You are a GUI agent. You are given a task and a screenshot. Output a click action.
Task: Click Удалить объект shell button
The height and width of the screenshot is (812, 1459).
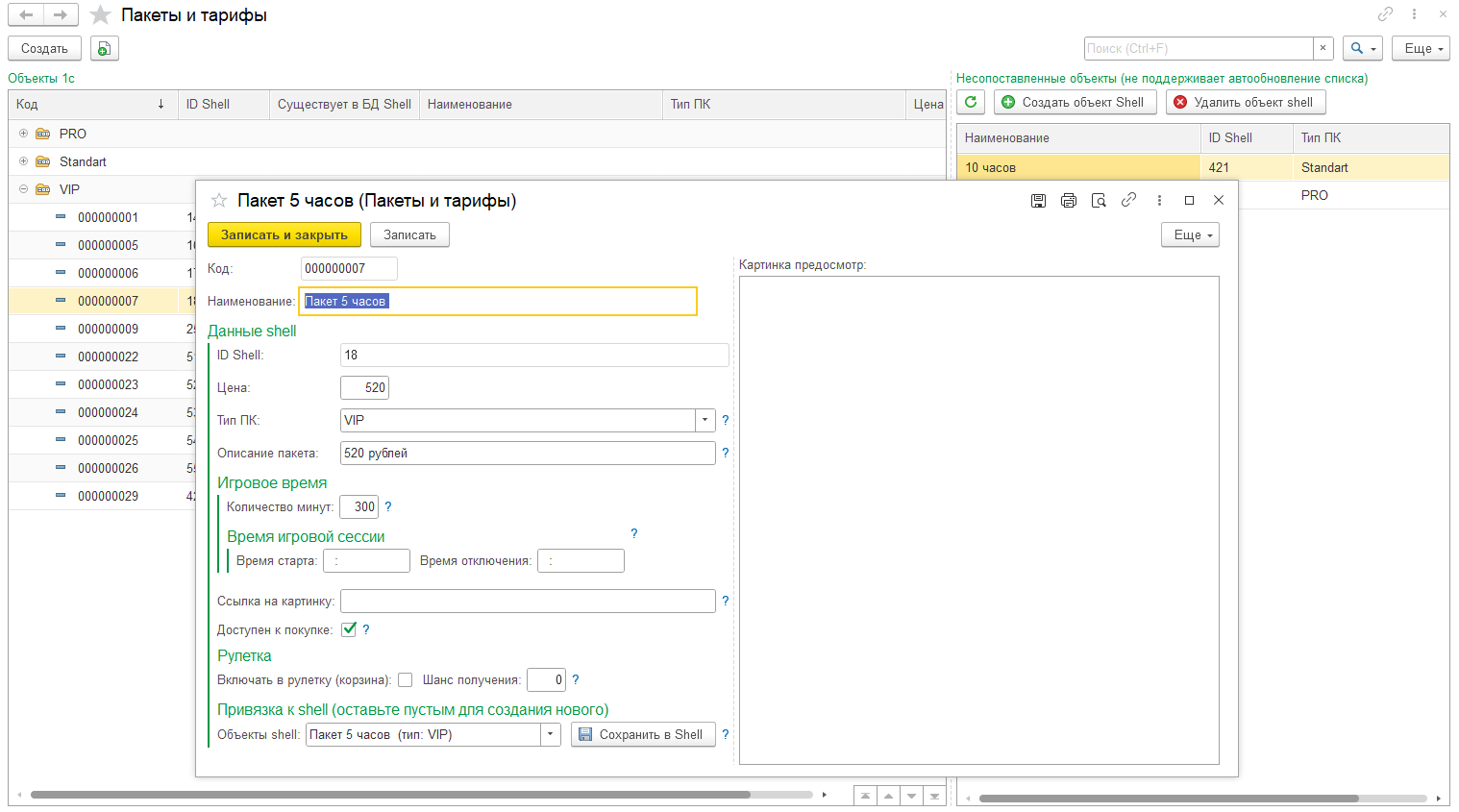point(1246,102)
